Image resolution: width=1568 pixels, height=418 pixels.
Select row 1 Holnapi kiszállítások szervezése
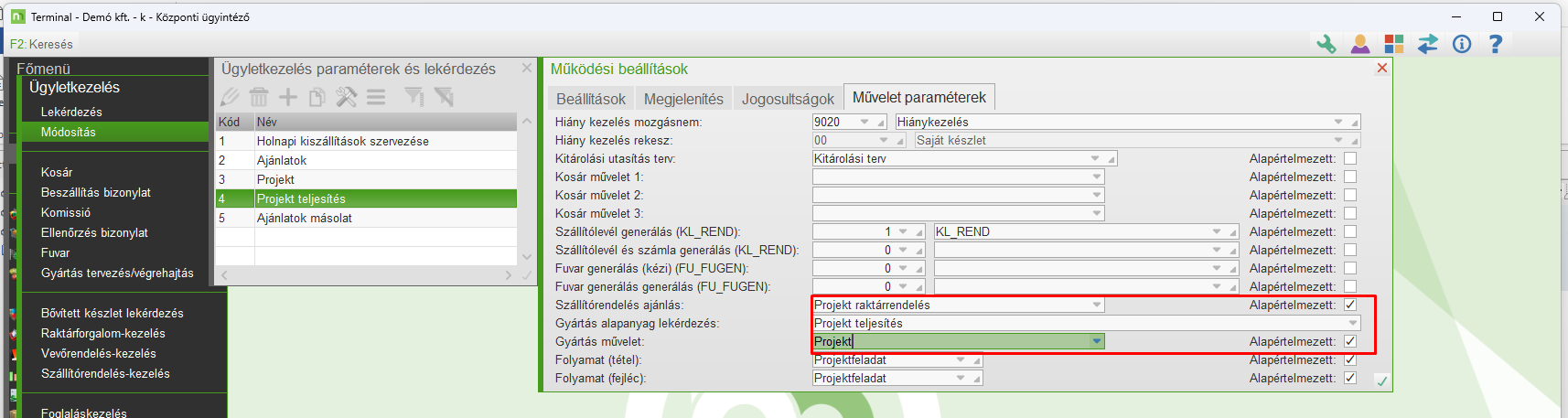click(x=366, y=141)
